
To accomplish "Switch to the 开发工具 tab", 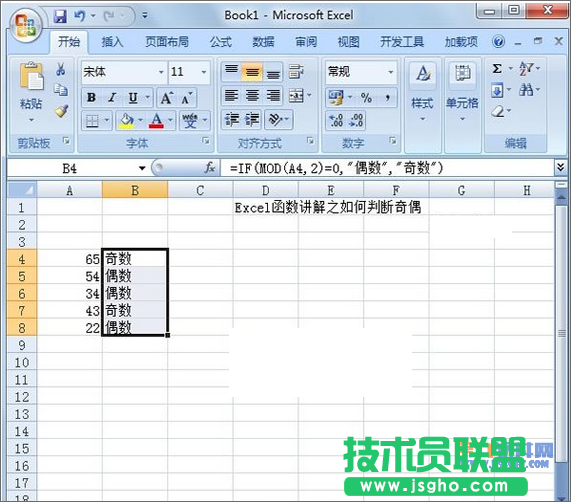I will 402,42.
